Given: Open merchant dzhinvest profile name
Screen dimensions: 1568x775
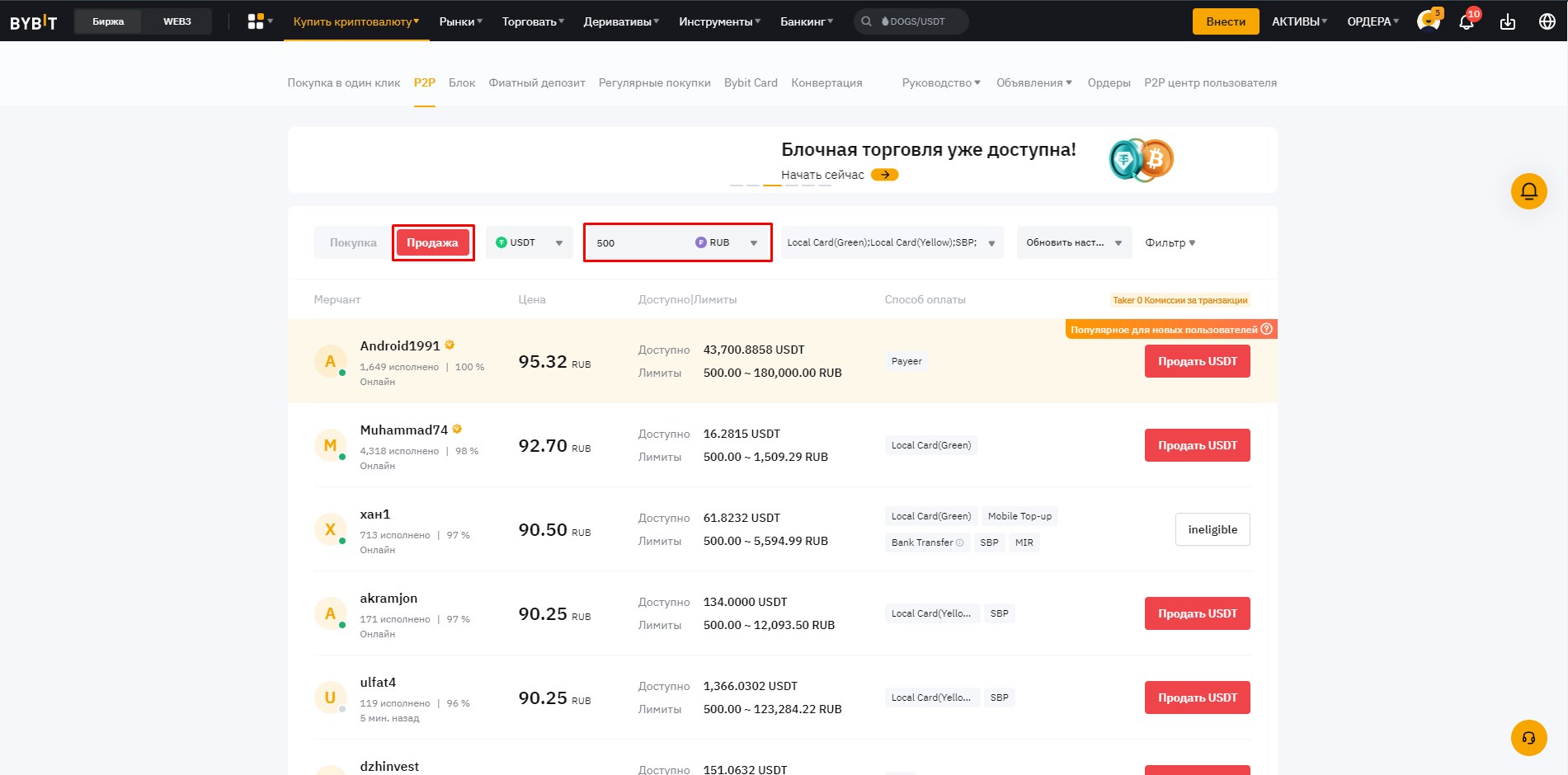Looking at the screenshot, I should click(x=389, y=766).
